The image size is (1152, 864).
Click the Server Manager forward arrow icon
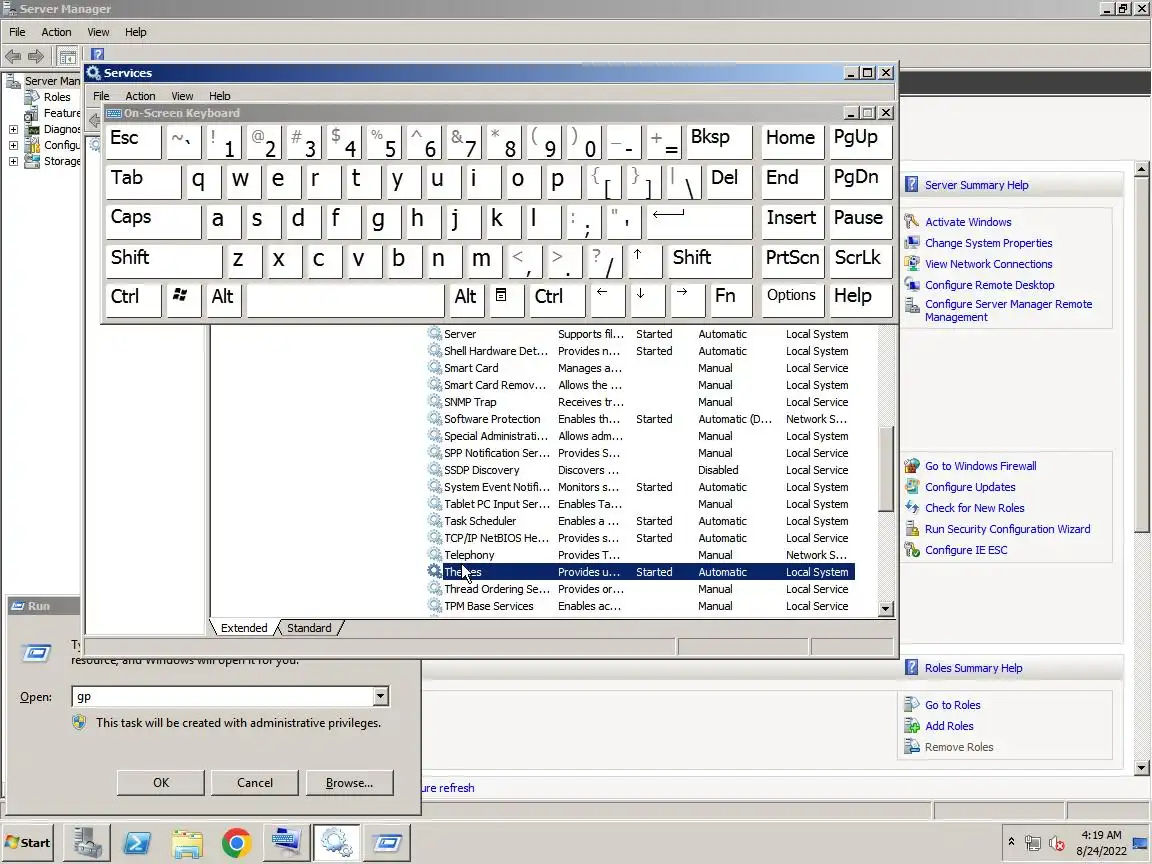click(36, 56)
